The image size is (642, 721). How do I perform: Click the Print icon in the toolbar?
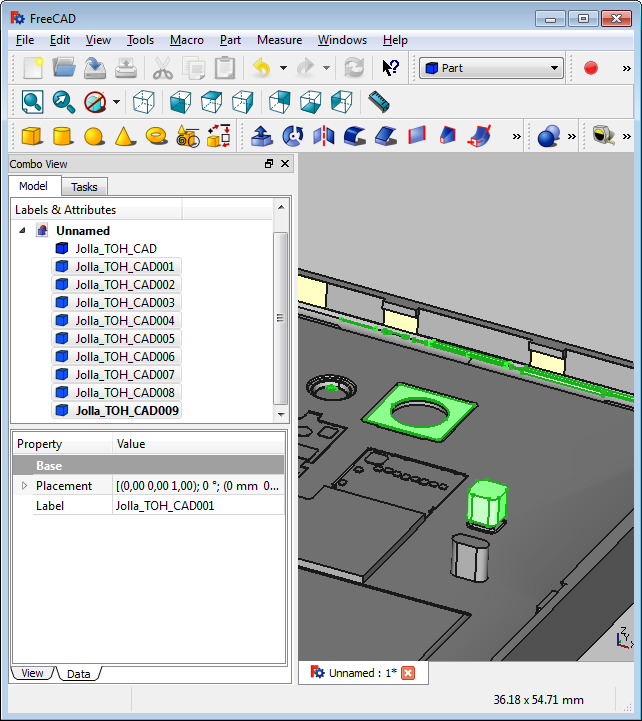pos(126,68)
